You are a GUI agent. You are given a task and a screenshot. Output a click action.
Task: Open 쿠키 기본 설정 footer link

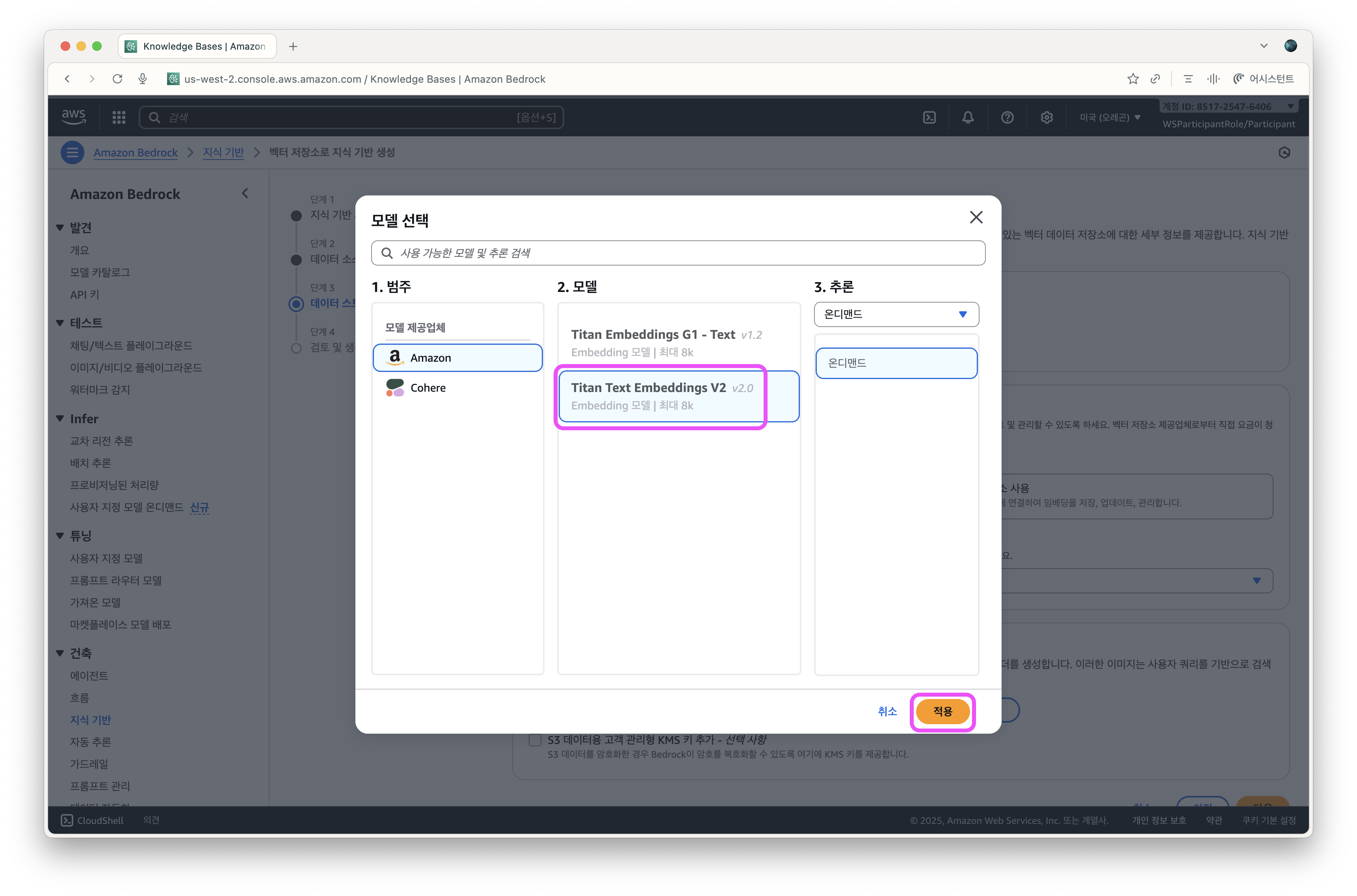click(x=1268, y=821)
